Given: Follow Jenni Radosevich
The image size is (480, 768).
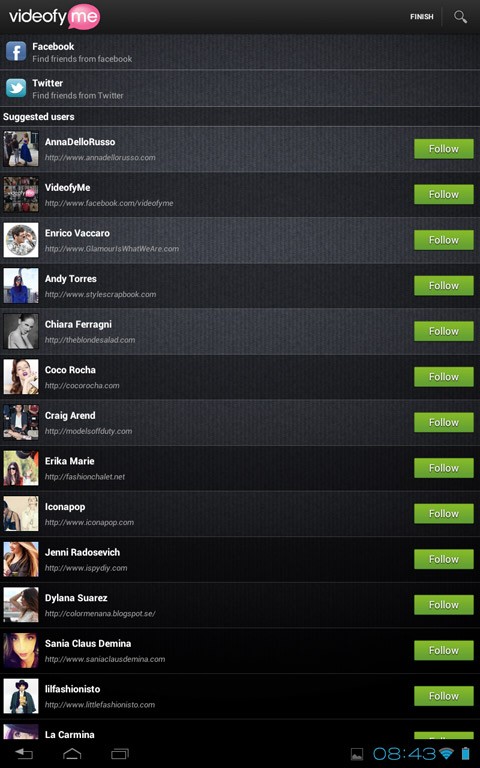Looking at the screenshot, I should click(x=444, y=559).
